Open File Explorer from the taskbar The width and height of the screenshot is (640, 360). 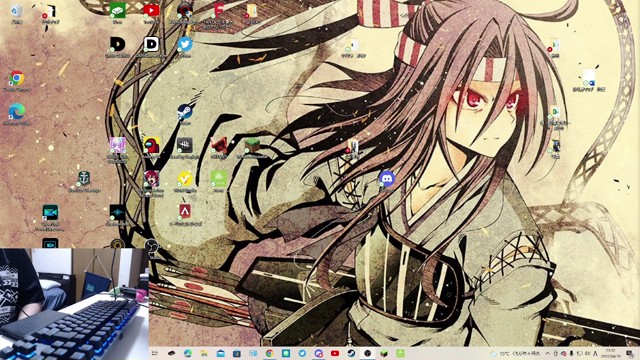coord(204,353)
